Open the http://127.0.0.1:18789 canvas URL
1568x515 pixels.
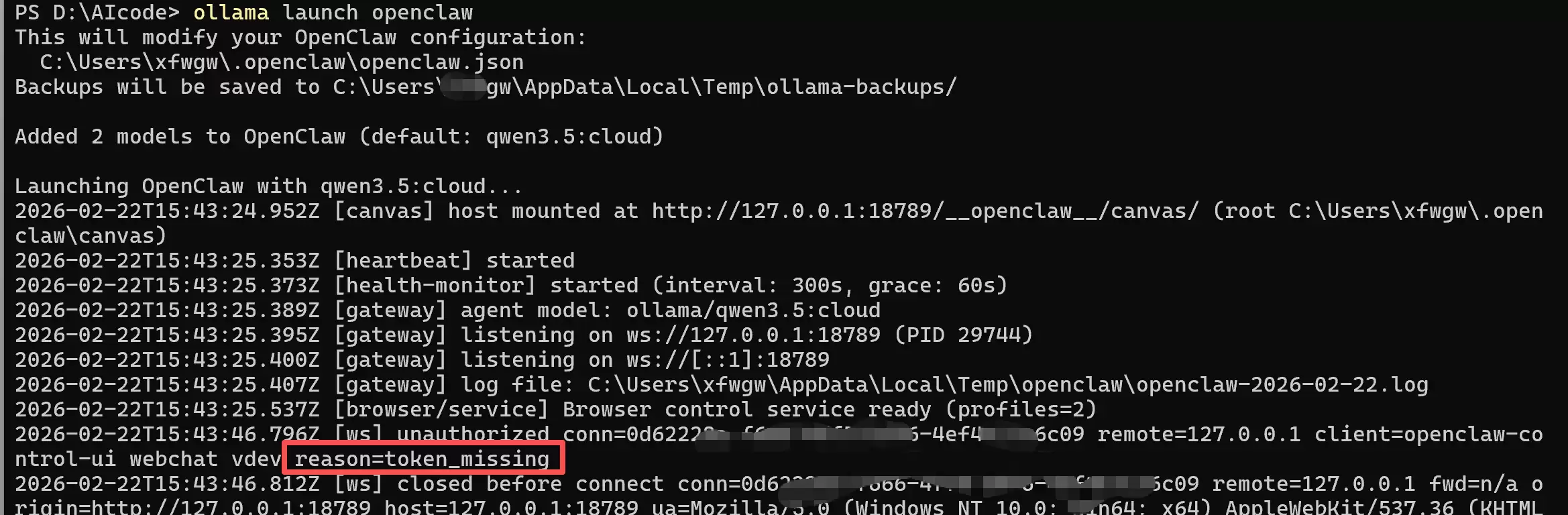pyautogui.click(x=924, y=211)
